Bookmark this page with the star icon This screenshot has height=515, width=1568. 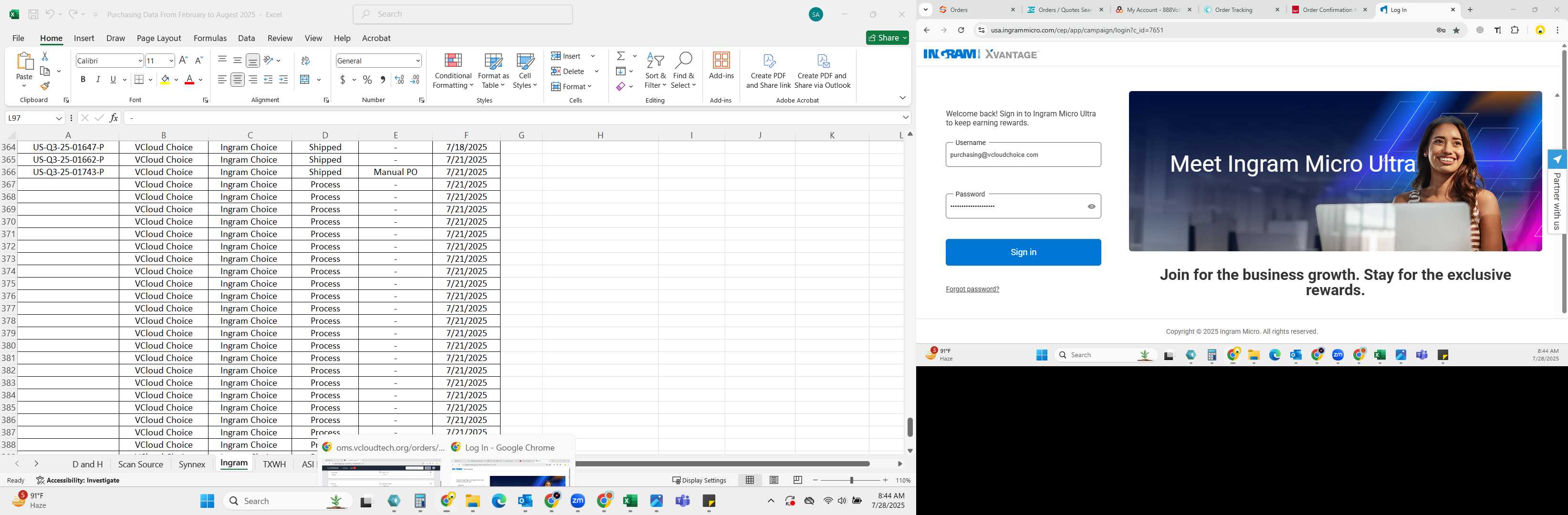coord(1456,30)
